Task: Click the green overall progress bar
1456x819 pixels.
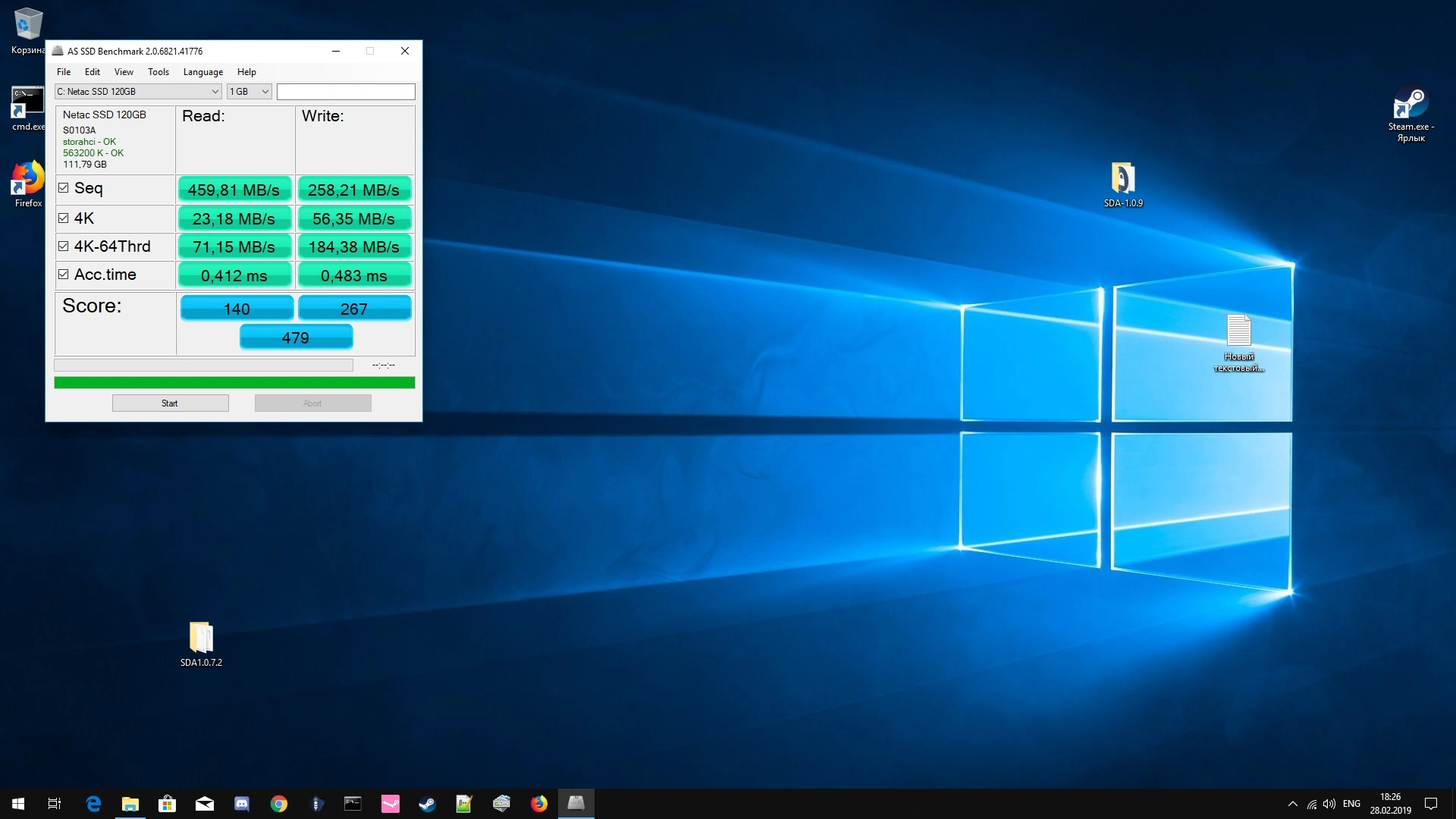Action: point(234,383)
